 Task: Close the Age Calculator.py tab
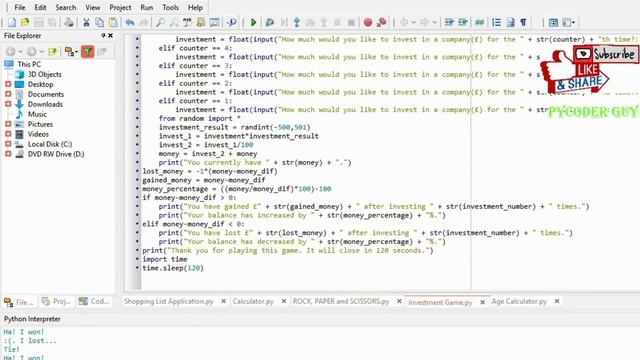(557, 301)
